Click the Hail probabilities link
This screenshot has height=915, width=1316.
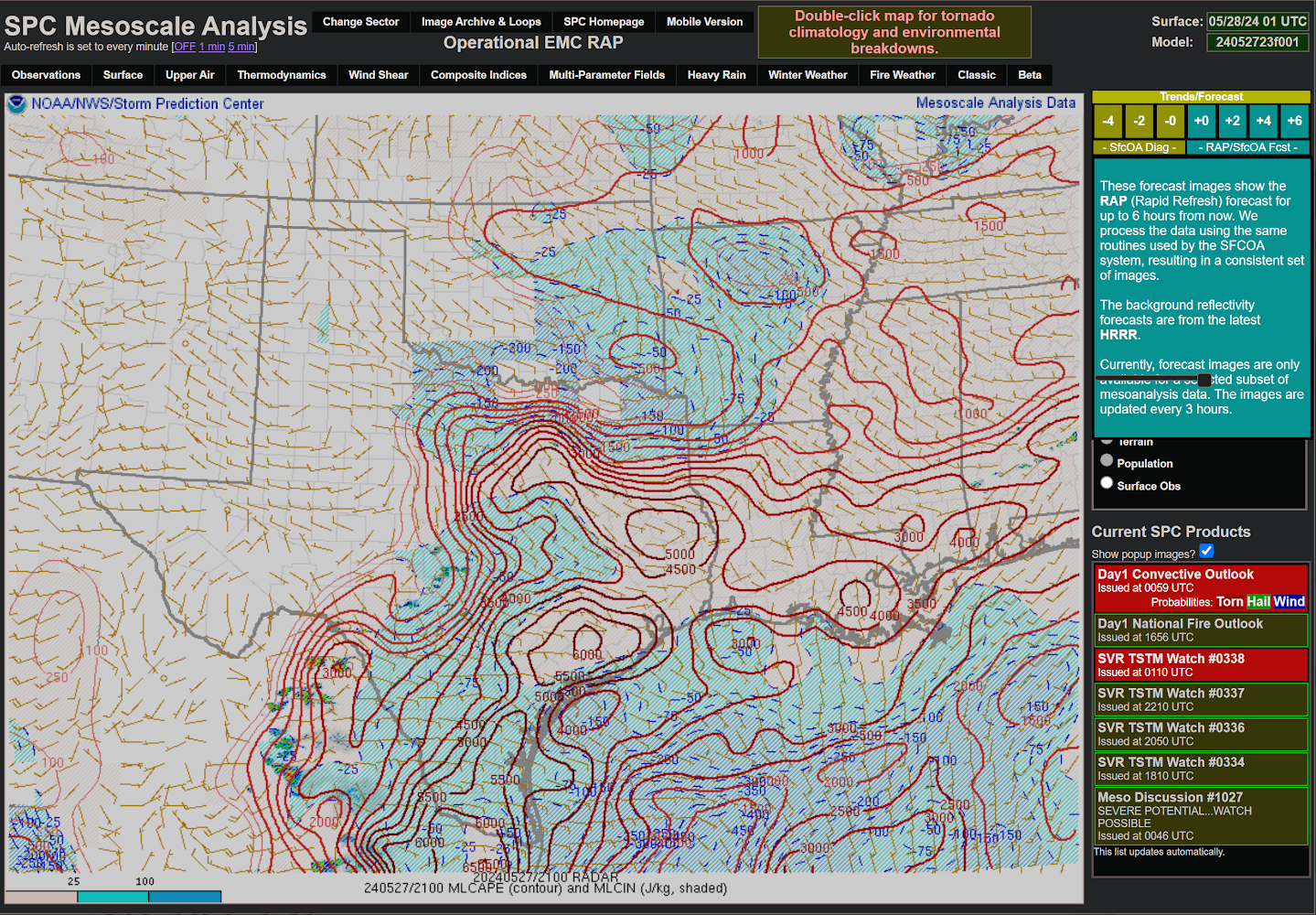click(1258, 602)
